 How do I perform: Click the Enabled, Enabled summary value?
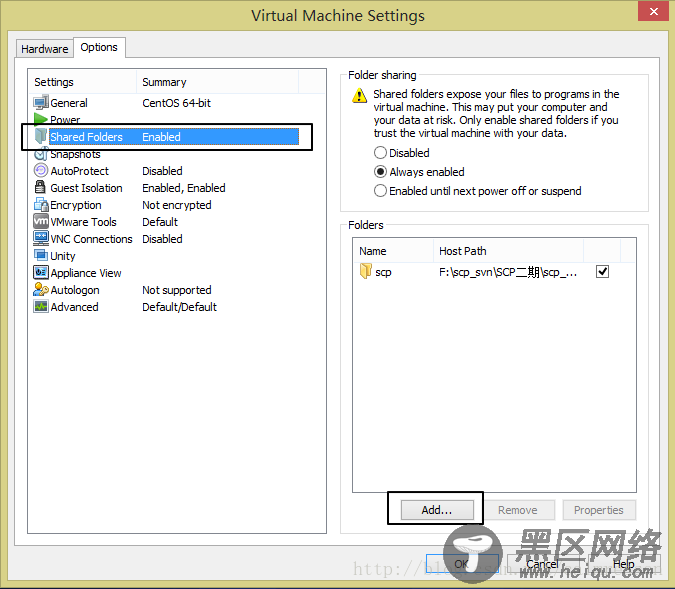point(184,188)
